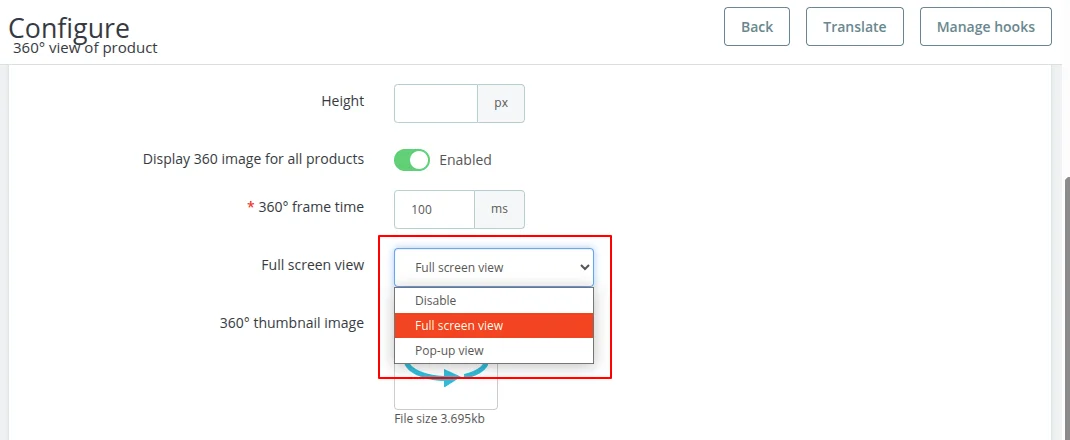Viewport: 1070px width, 440px height.
Task: Click the 360° frame time label
Action: pyautogui.click(x=311, y=207)
